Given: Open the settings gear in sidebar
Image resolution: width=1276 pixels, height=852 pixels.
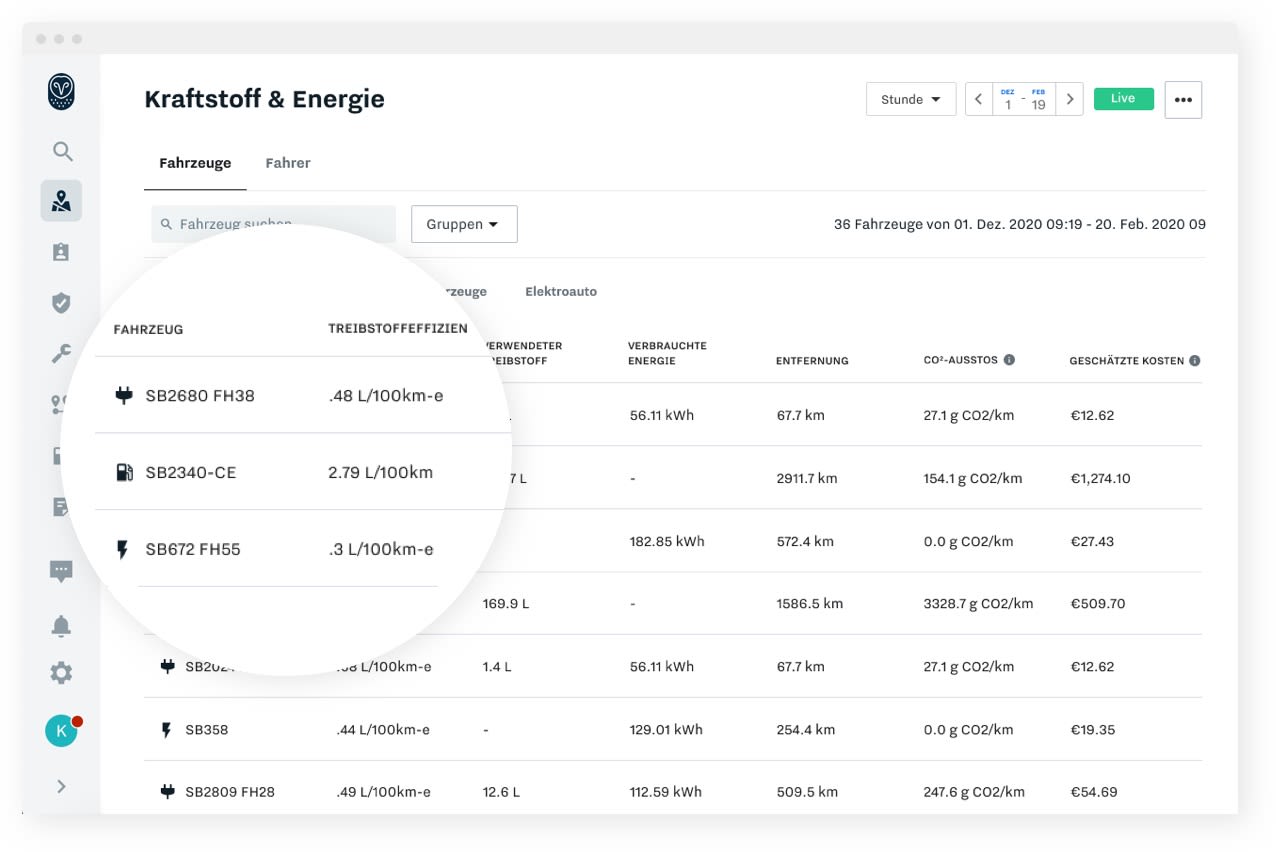Looking at the screenshot, I should click(61, 673).
